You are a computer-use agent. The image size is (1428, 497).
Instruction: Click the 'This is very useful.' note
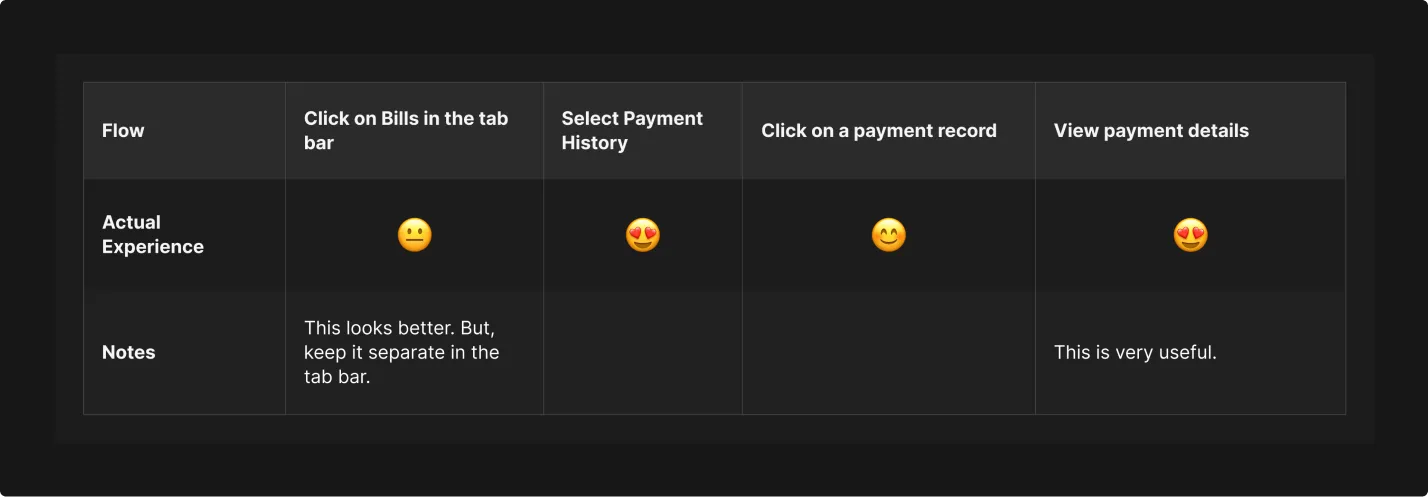point(1135,353)
